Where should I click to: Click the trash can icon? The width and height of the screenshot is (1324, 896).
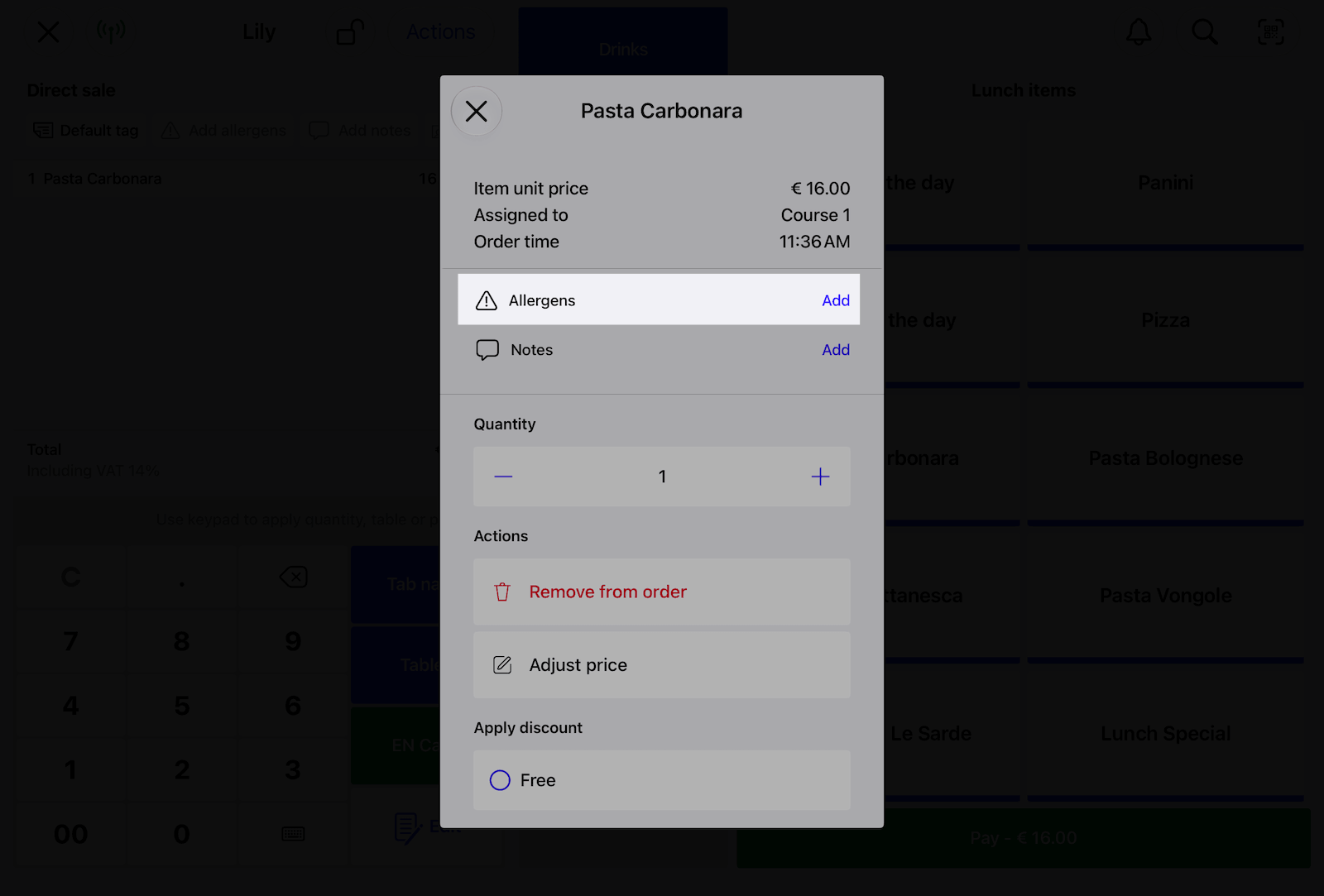(502, 592)
